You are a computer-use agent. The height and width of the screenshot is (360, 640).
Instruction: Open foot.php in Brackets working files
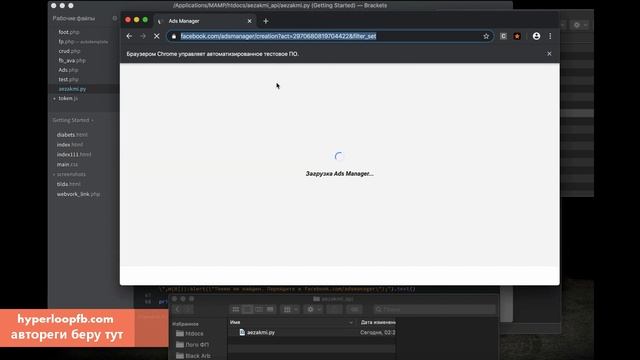pos(69,32)
